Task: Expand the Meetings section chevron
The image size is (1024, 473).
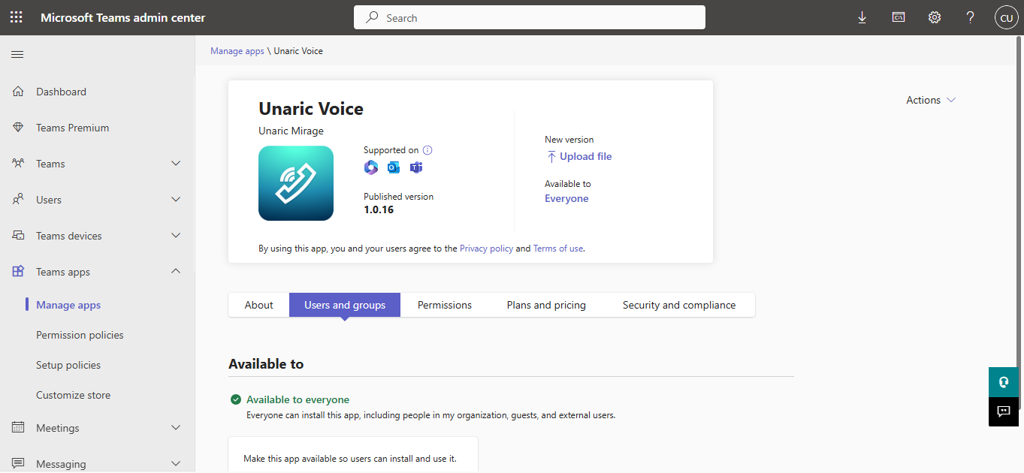Action: 176,428
